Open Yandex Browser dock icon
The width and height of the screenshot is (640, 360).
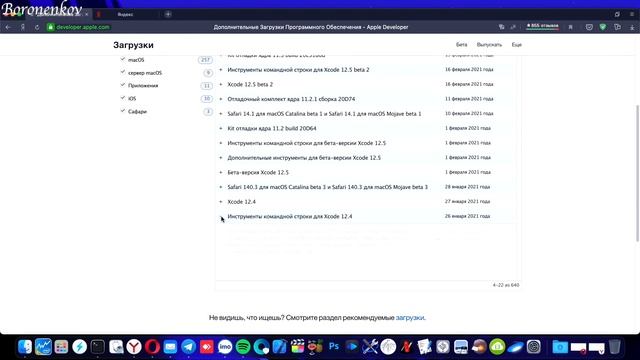(x=134, y=347)
